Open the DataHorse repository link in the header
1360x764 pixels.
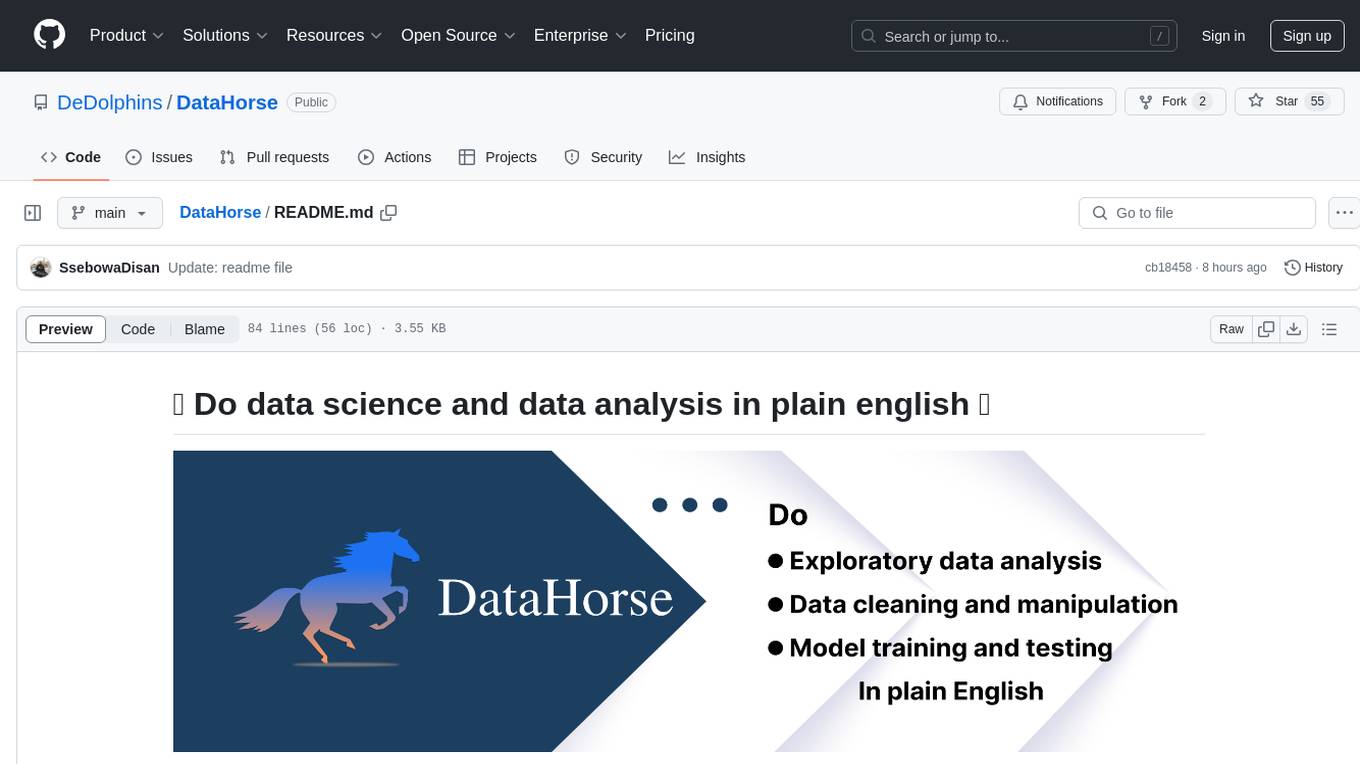pos(227,102)
